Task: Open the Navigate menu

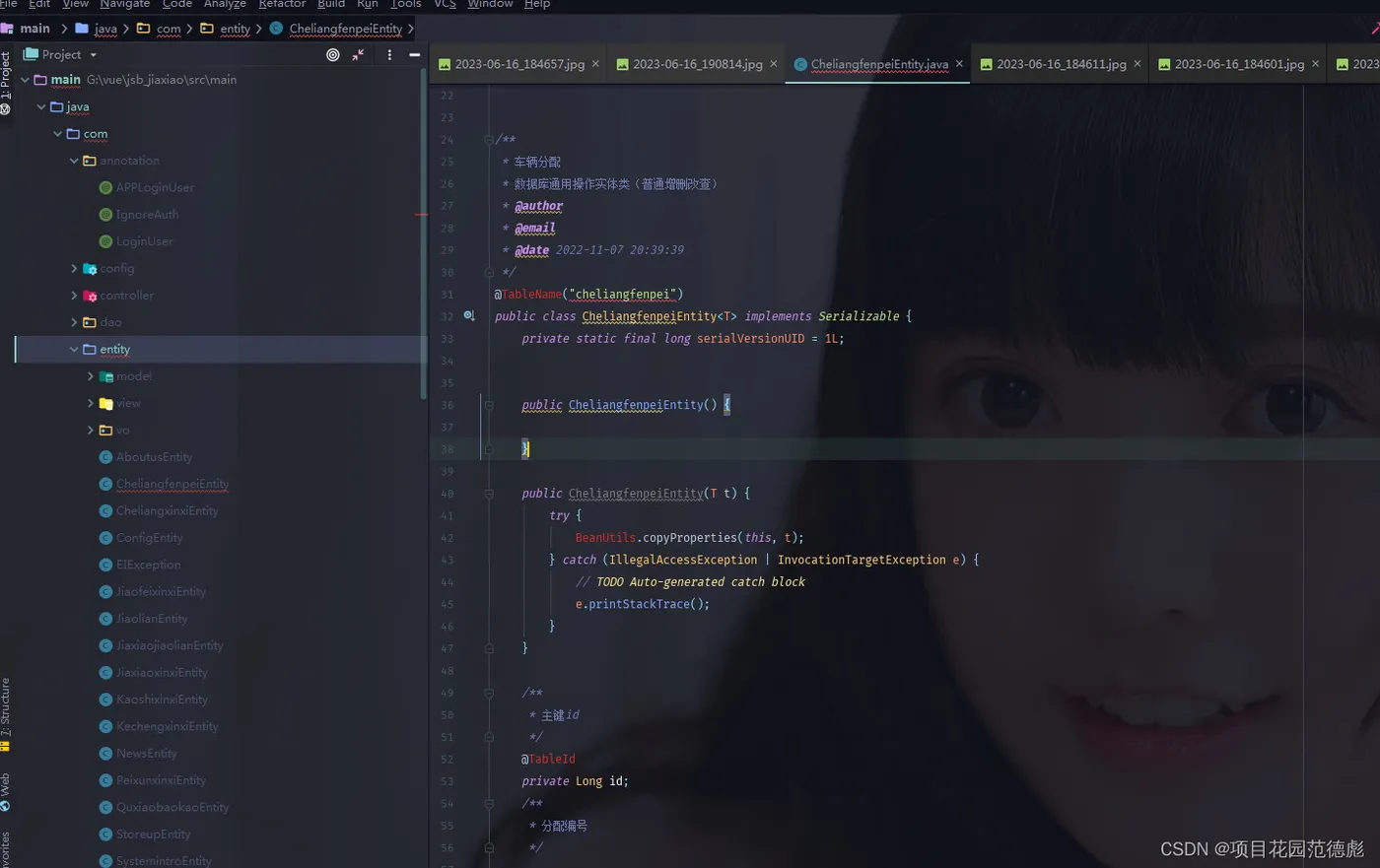Action: 125,4
